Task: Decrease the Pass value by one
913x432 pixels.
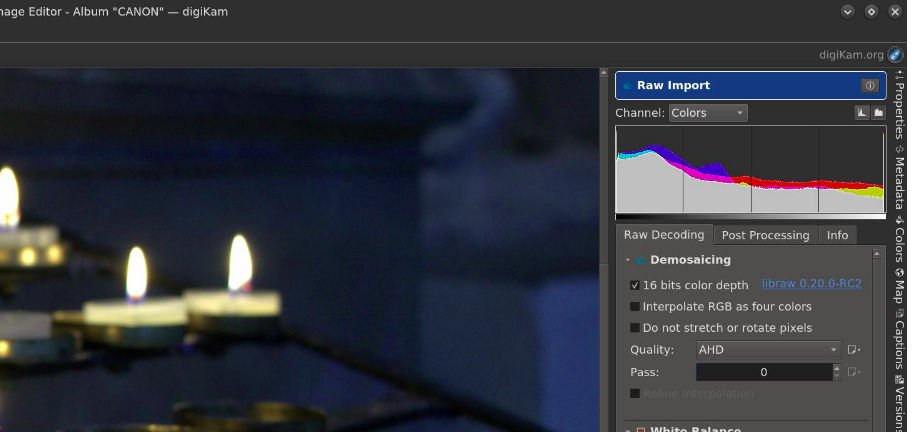Action: click(837, 376)
